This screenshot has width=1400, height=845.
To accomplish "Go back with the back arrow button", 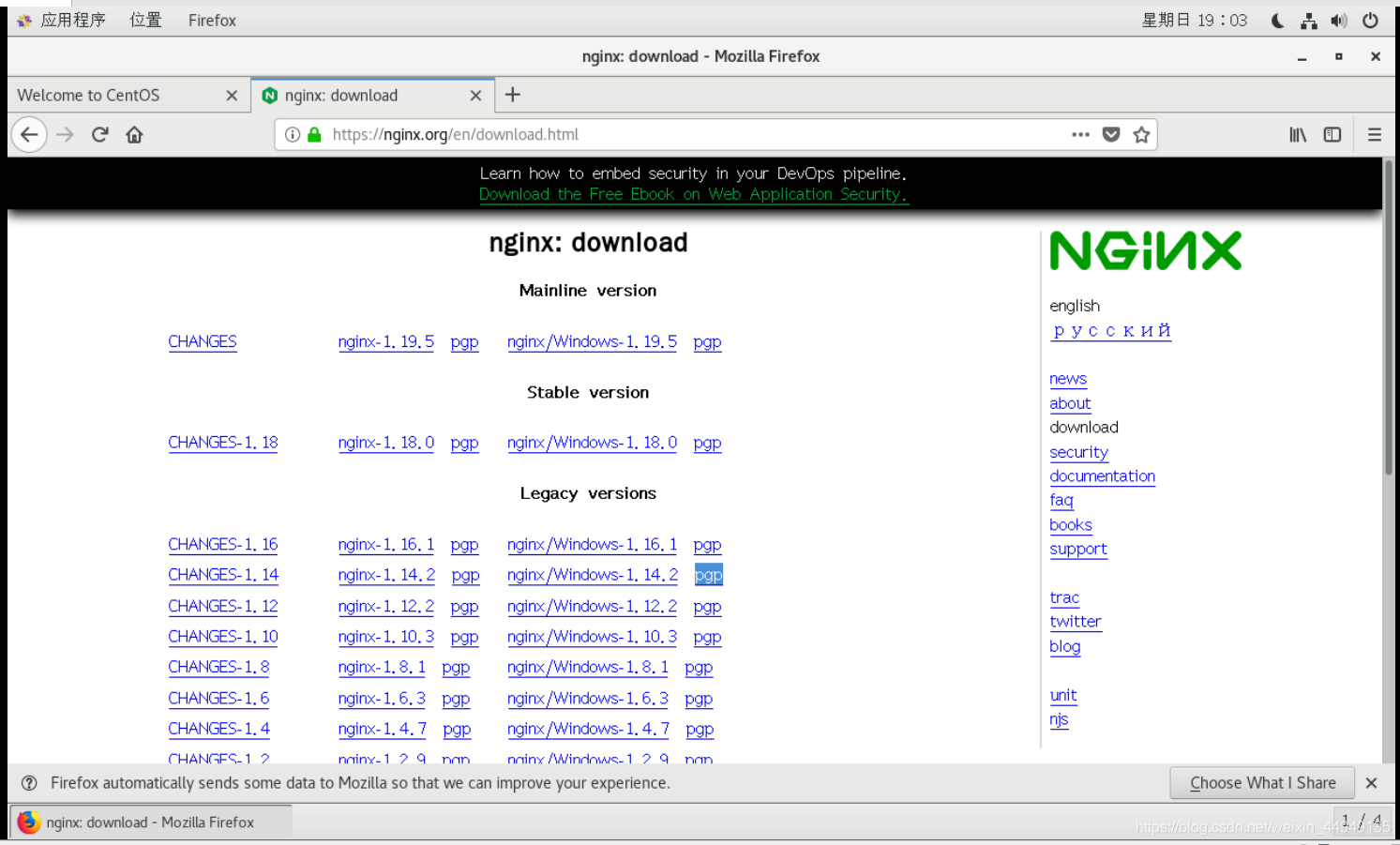I will 29,135.
